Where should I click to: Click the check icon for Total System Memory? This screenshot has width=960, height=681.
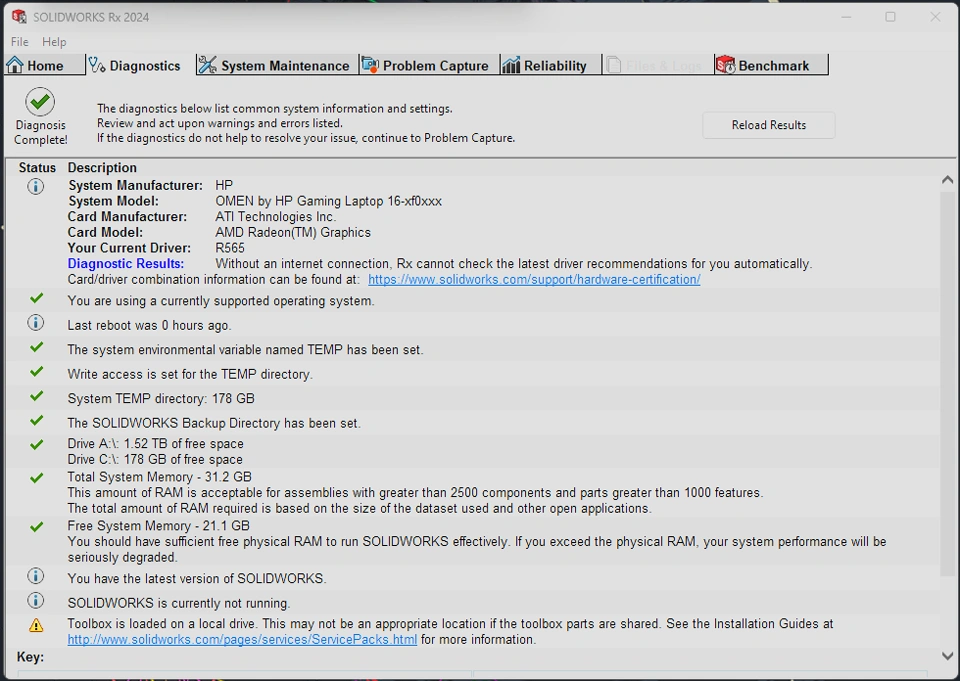coord(37,478)
